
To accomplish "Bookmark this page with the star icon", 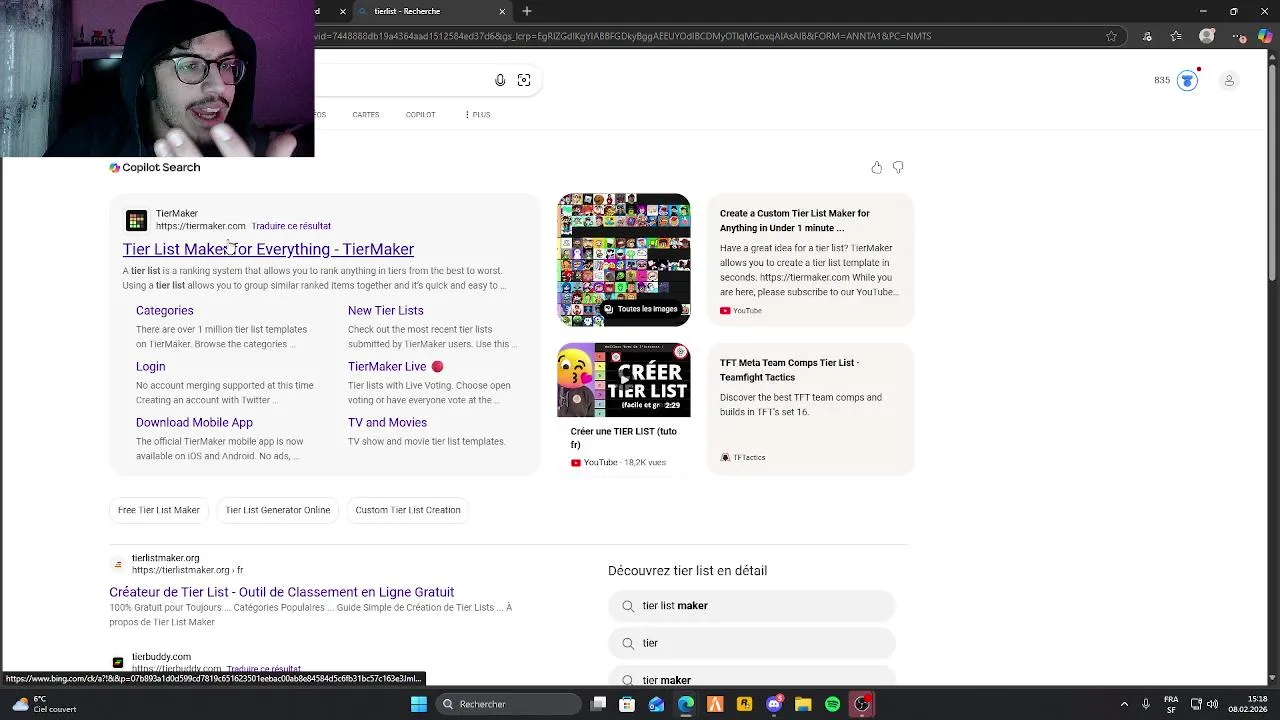I will 1111,36.
